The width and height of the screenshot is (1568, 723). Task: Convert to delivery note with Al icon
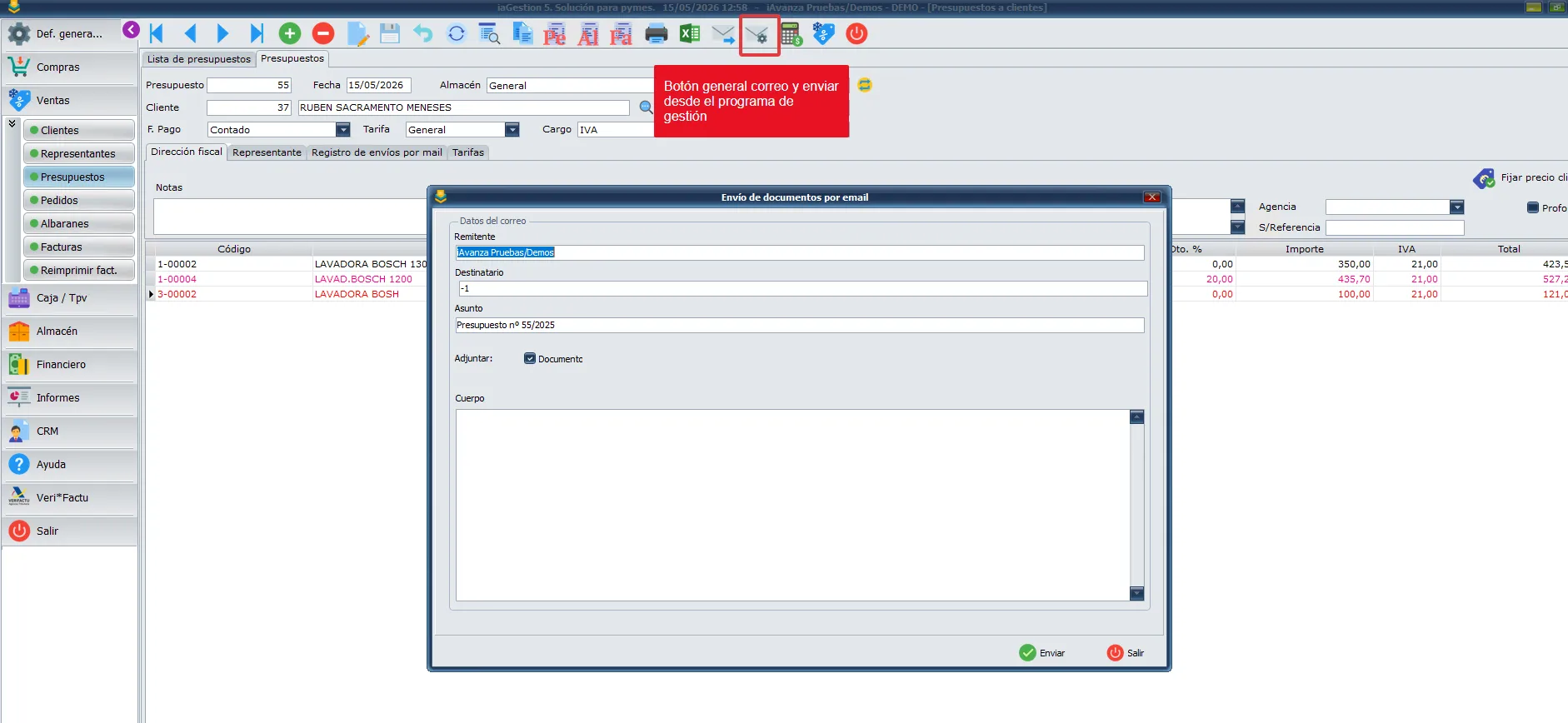tap(588, 34)
